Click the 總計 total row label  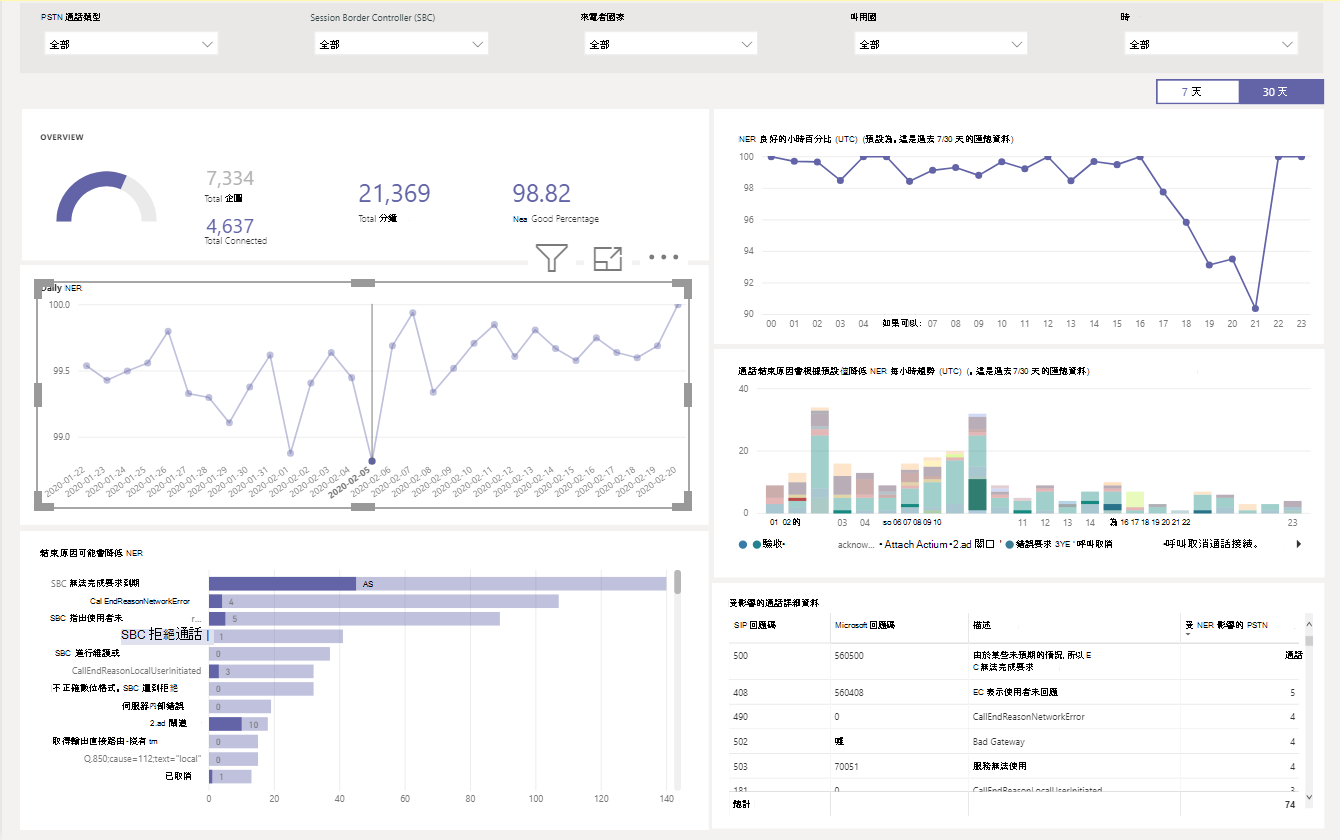pyautogui.click(x=743, y=803)
